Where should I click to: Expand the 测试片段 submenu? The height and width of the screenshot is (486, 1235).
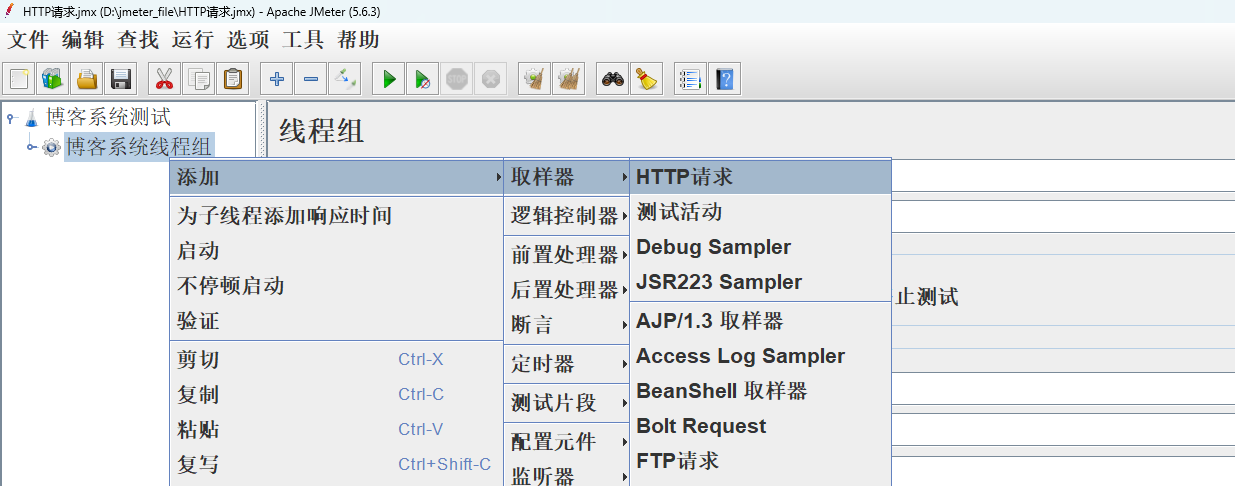click(x=566, y=403)
